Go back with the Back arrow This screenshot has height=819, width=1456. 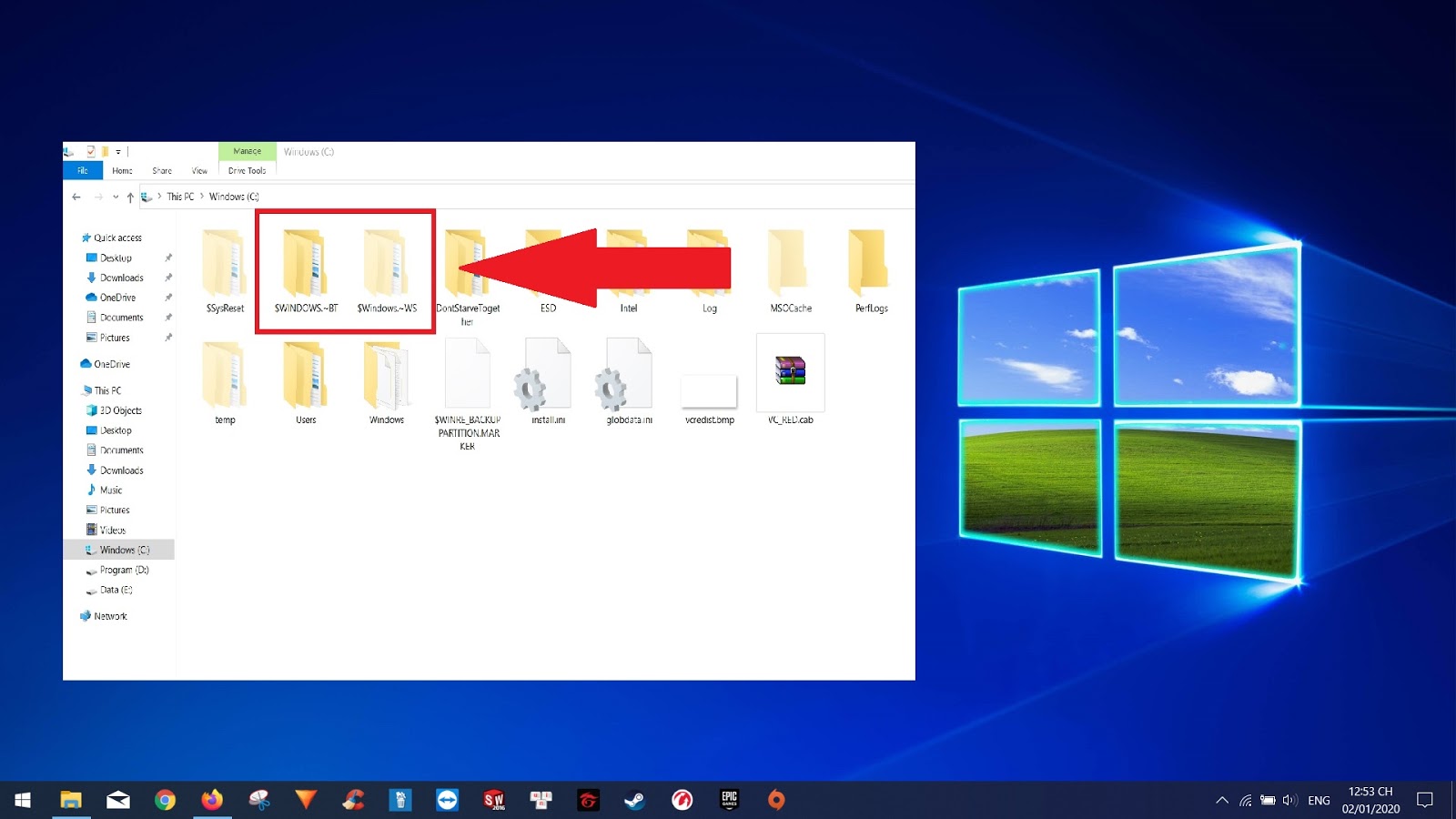pyautogui.click(x=76, y=197)
